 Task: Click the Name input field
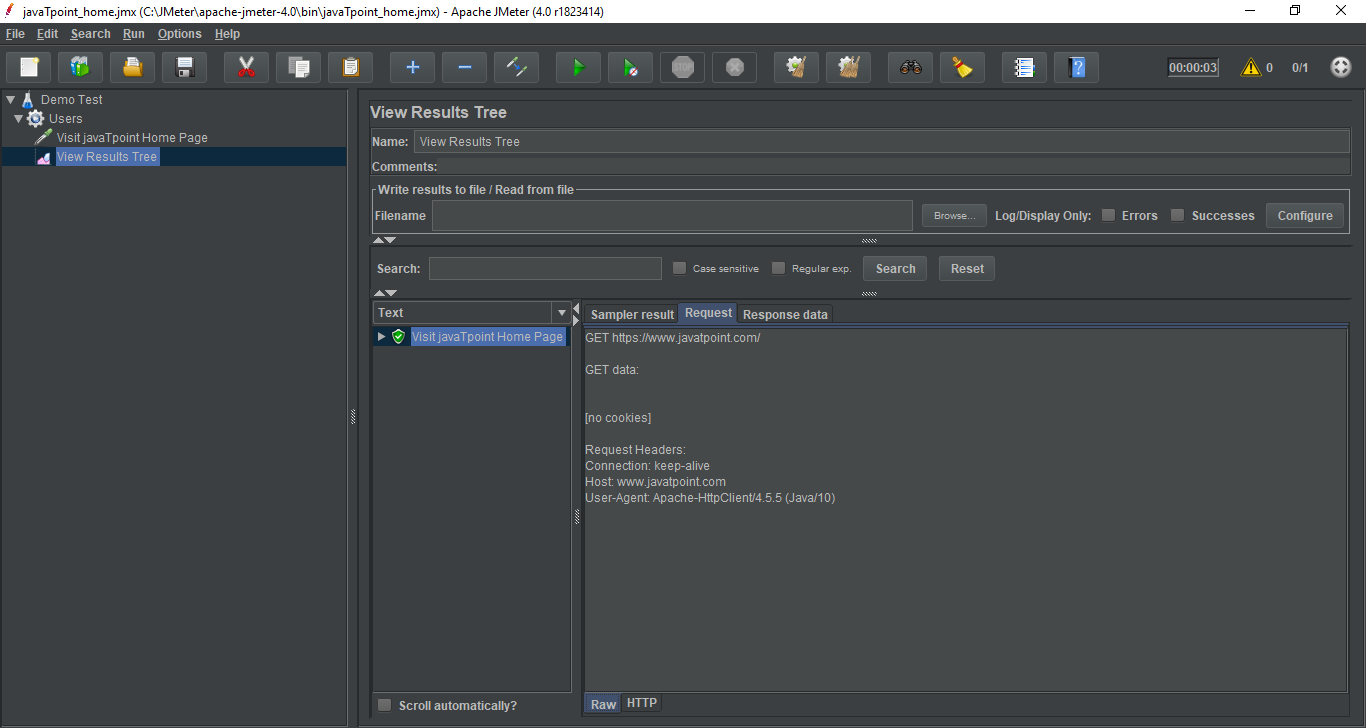(x=882, y=141)
